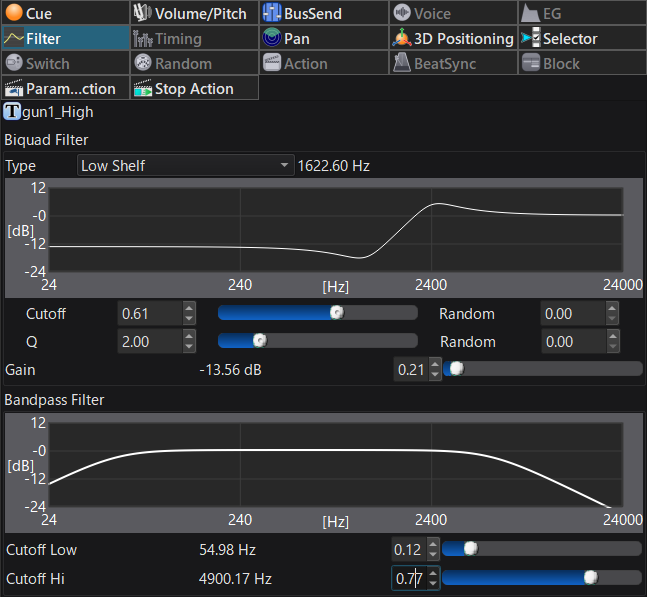Viewport: 647px width, 597px height.
Task: Click the 3D Positioning icon
Action: 401,39
